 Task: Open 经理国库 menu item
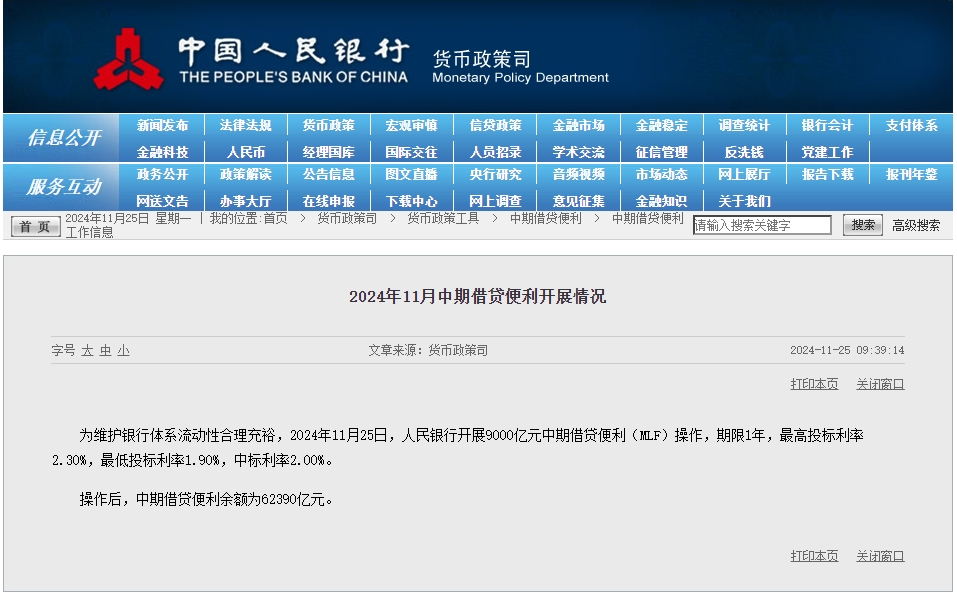(x=328, y=152)
